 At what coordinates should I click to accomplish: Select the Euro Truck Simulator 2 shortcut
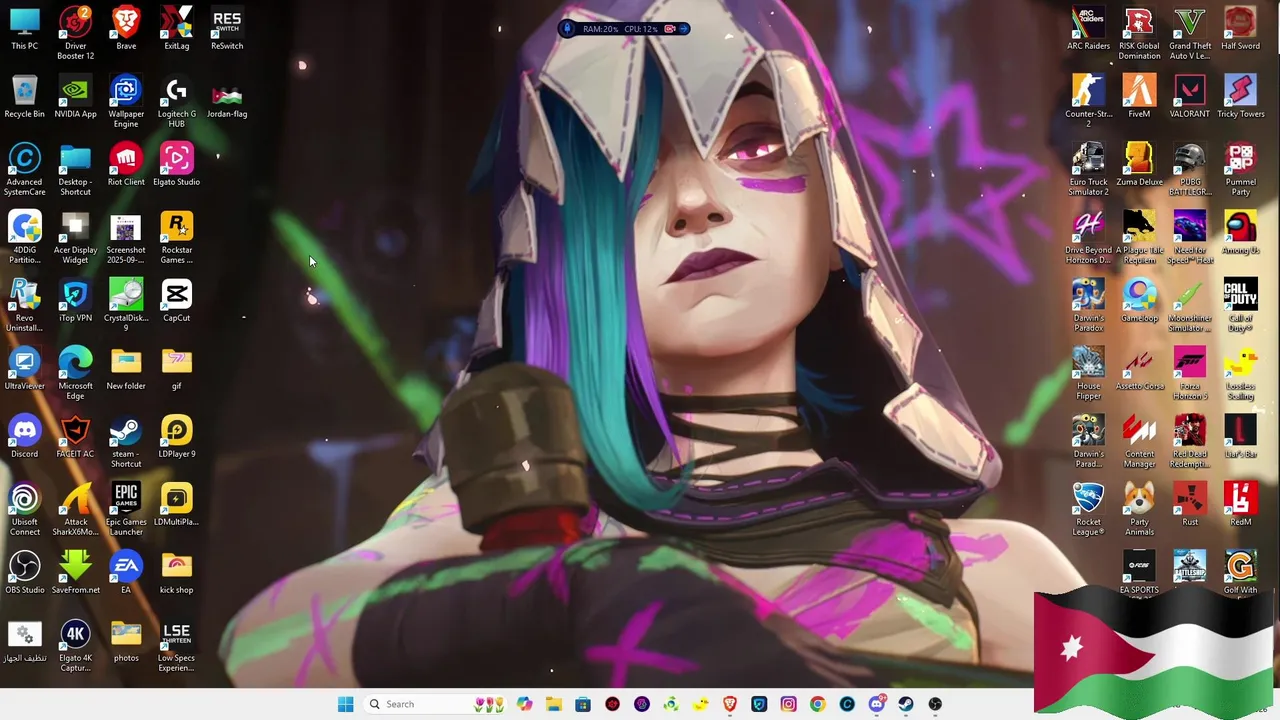[1088, 169]
